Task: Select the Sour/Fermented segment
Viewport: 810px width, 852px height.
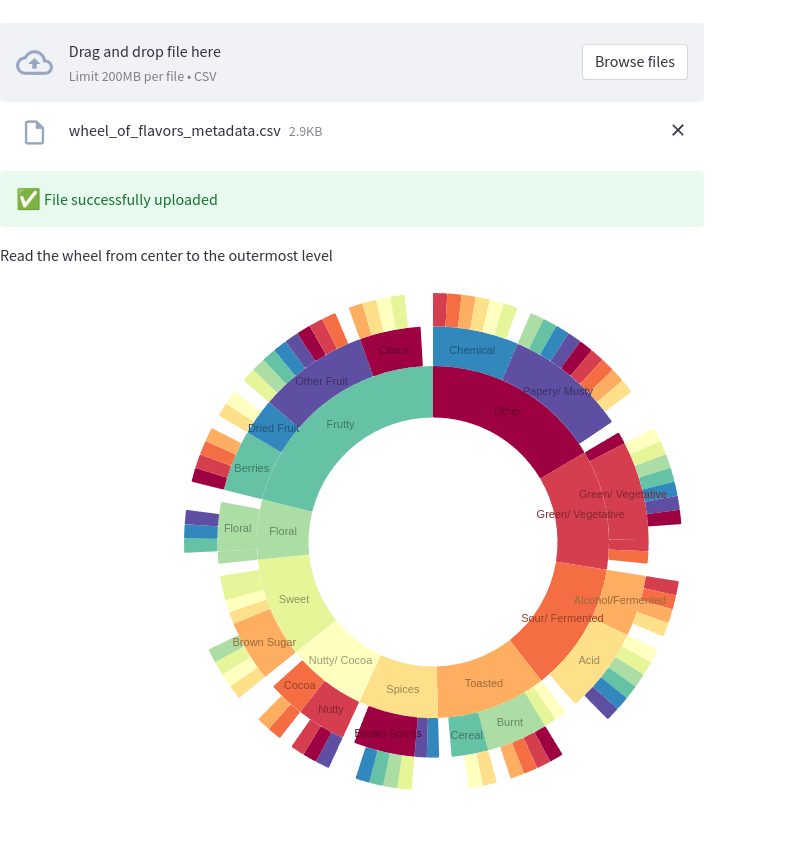Action: 561,618
